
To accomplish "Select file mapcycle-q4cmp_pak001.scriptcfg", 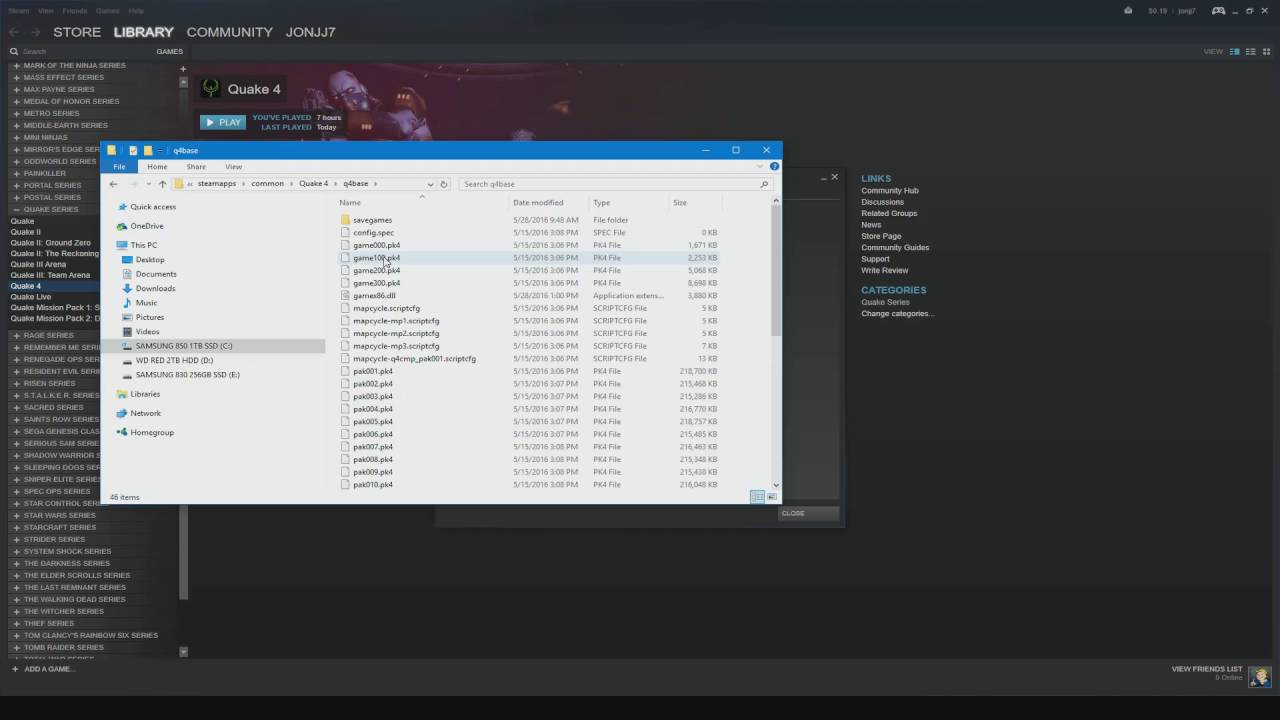I will [x=414, y=358].
